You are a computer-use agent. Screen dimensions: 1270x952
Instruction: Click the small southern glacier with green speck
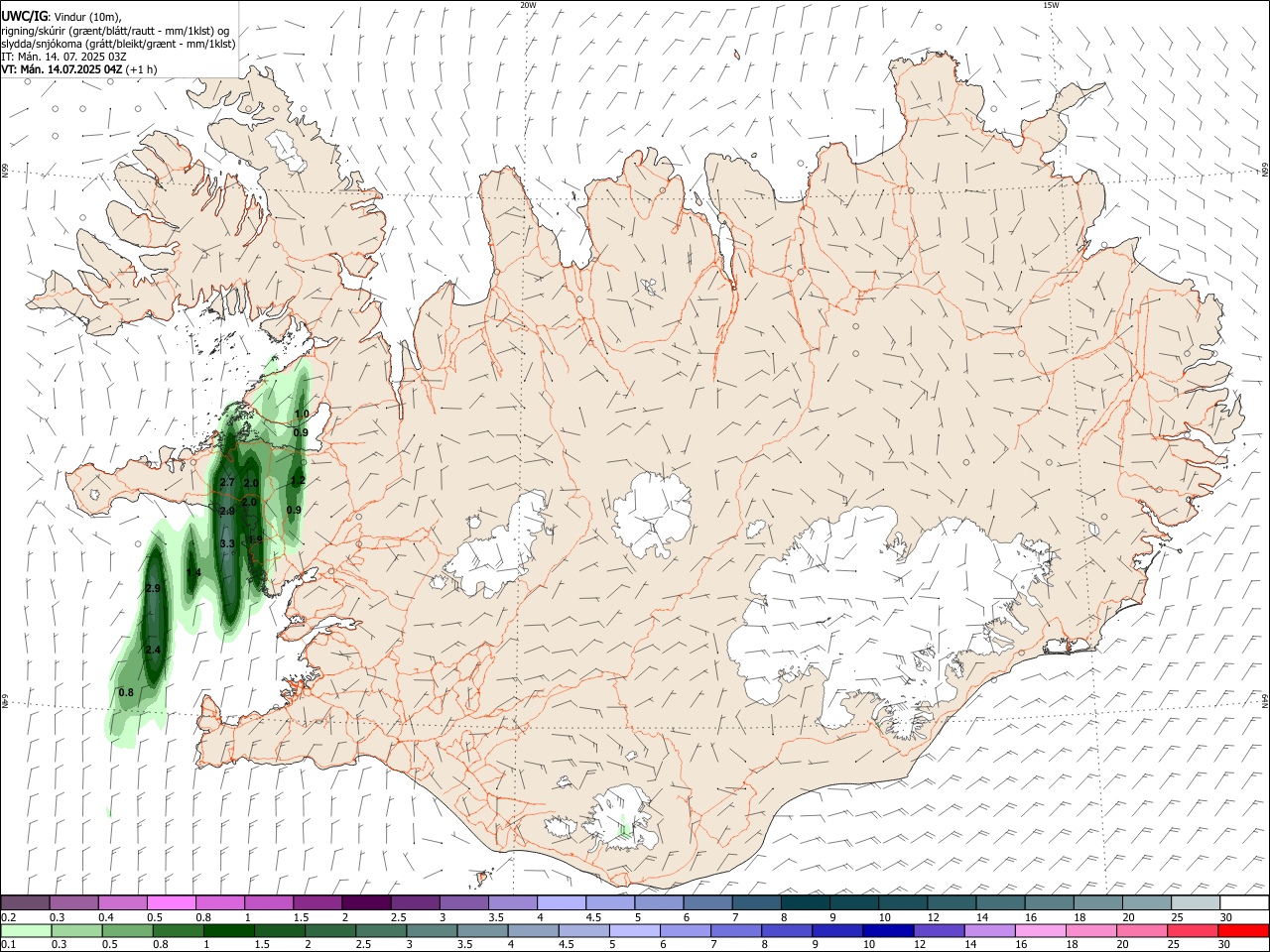pyautogui.click(x=623, y=819)
